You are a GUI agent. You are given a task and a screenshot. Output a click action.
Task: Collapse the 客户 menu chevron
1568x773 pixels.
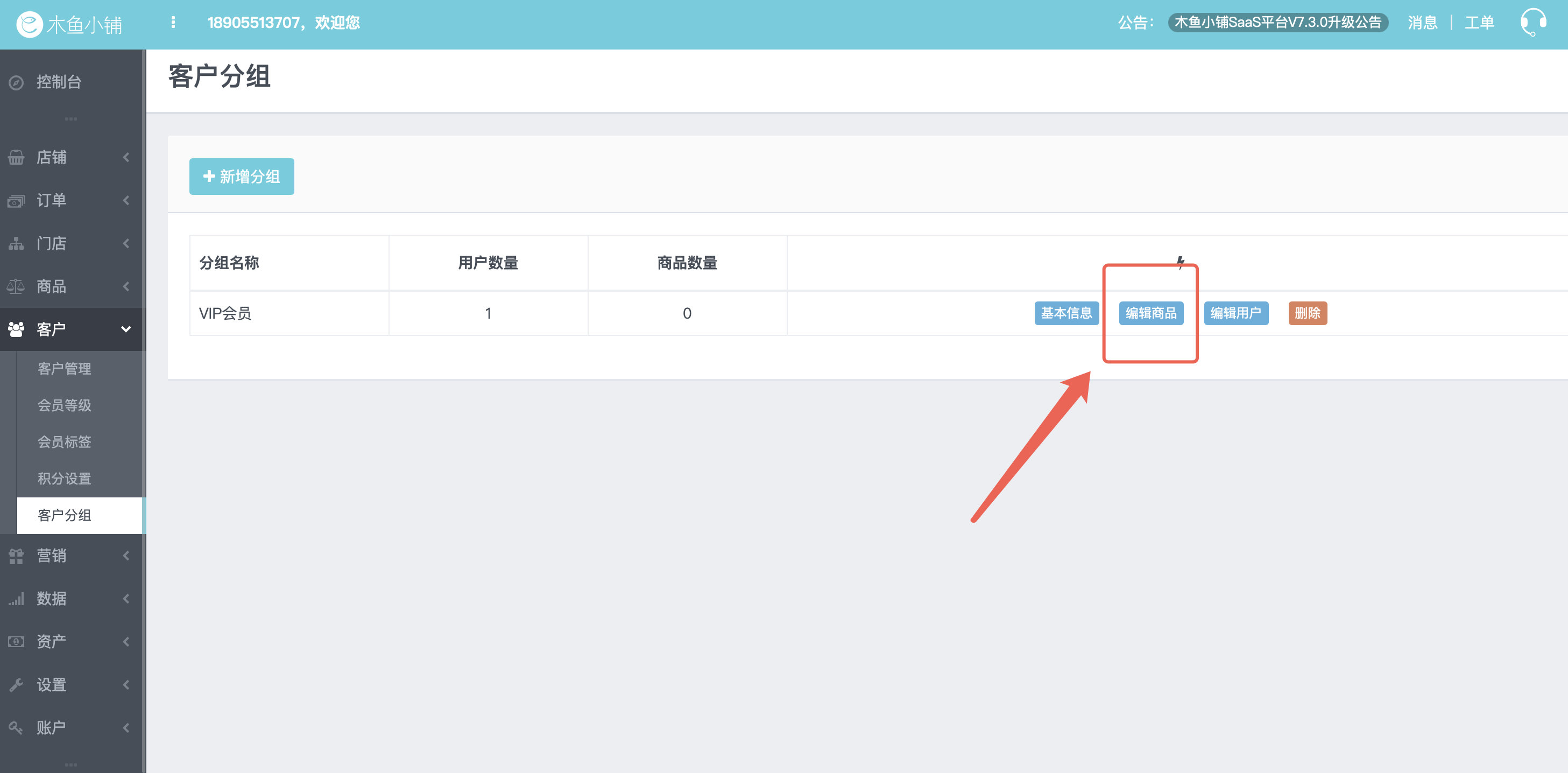[x=126, y=329]
